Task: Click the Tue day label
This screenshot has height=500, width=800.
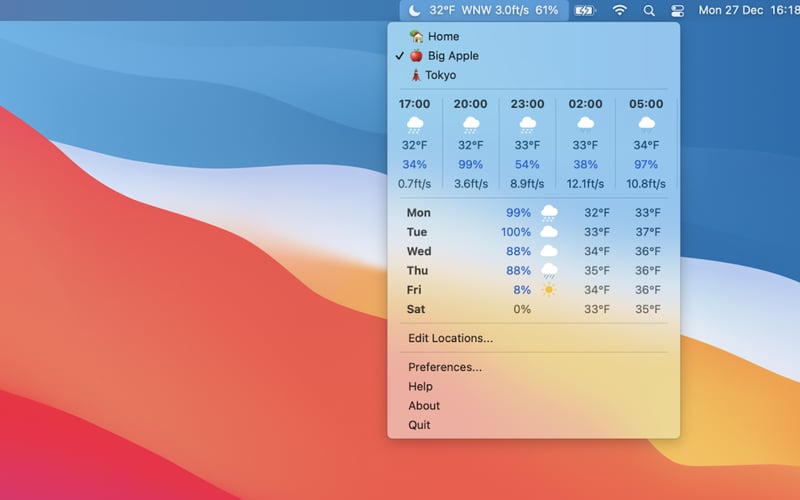Action: [x=417, y=232]
